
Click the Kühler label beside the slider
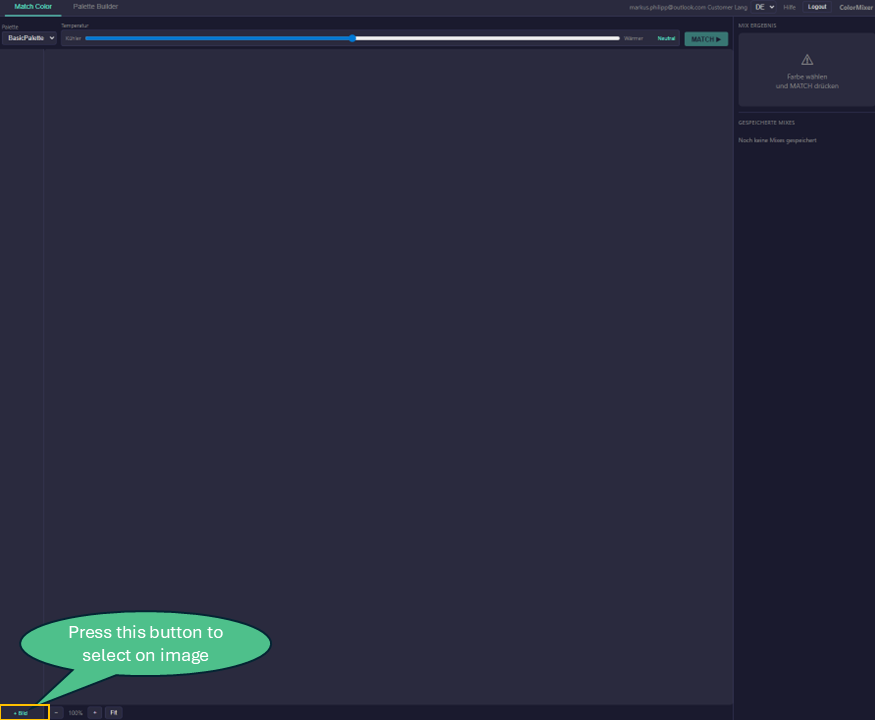coord(73,38)
